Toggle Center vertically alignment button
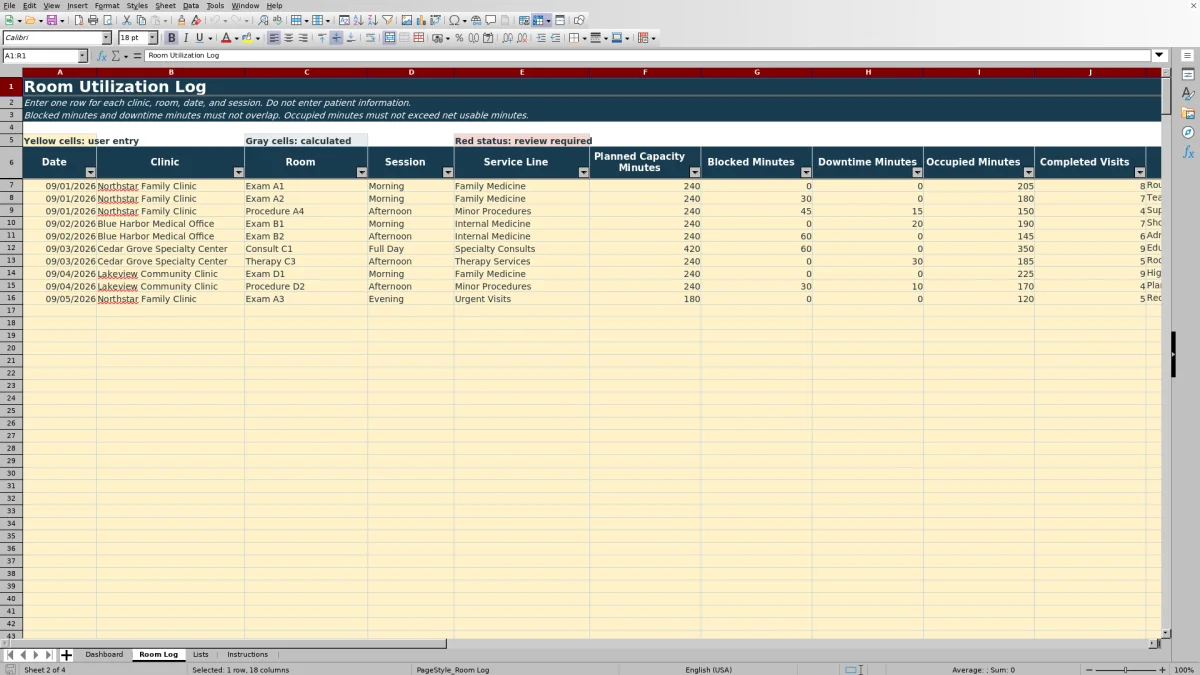 336,38
